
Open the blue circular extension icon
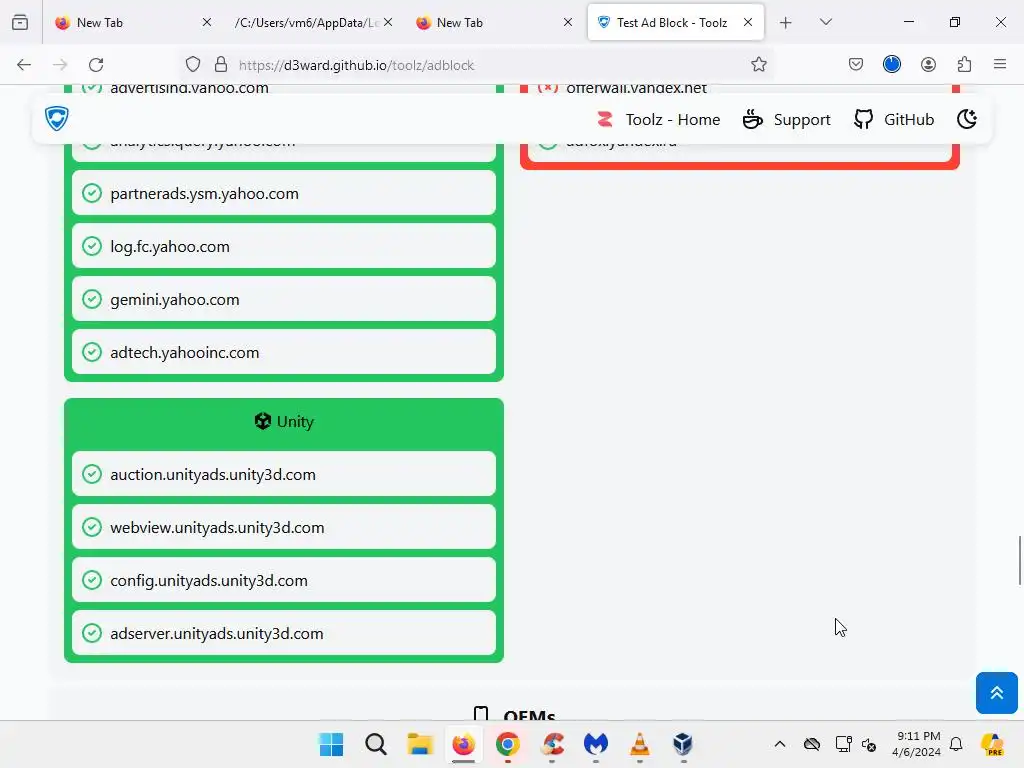tap(891, 64)
